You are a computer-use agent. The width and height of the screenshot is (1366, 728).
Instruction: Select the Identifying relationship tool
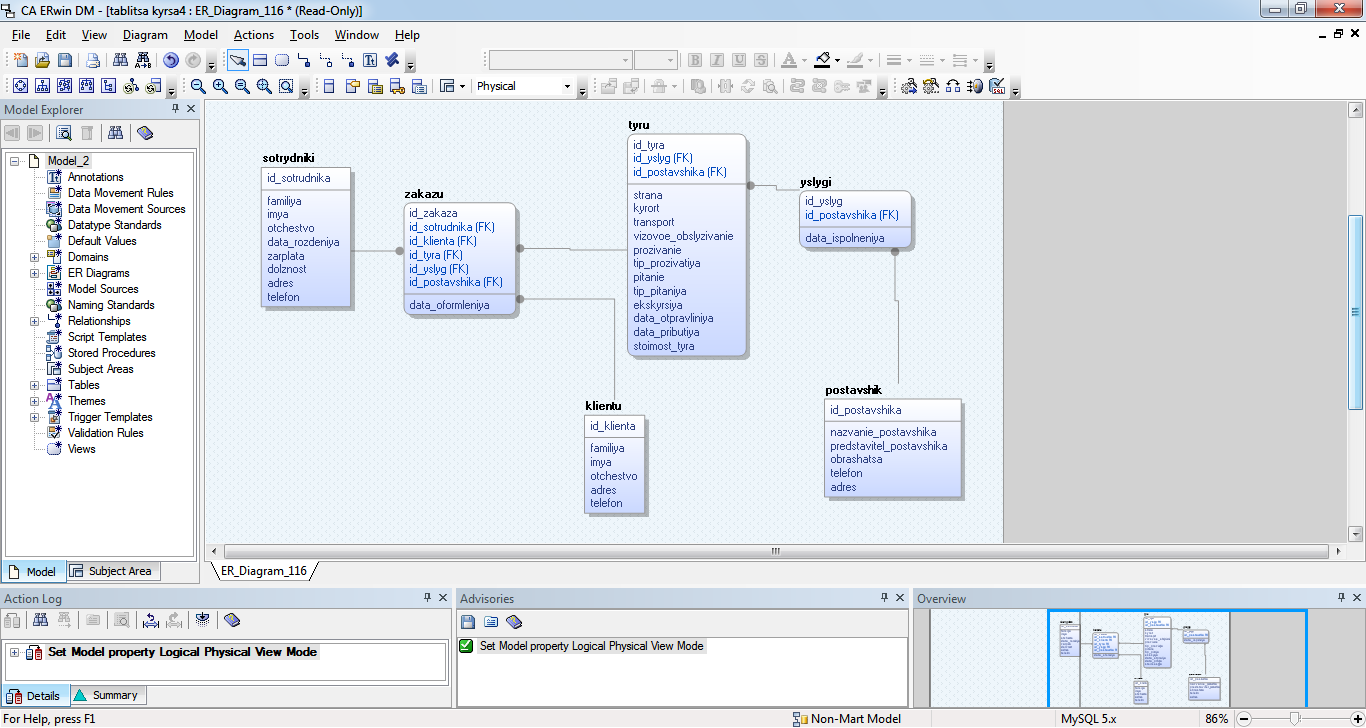(x=304, y=60)
